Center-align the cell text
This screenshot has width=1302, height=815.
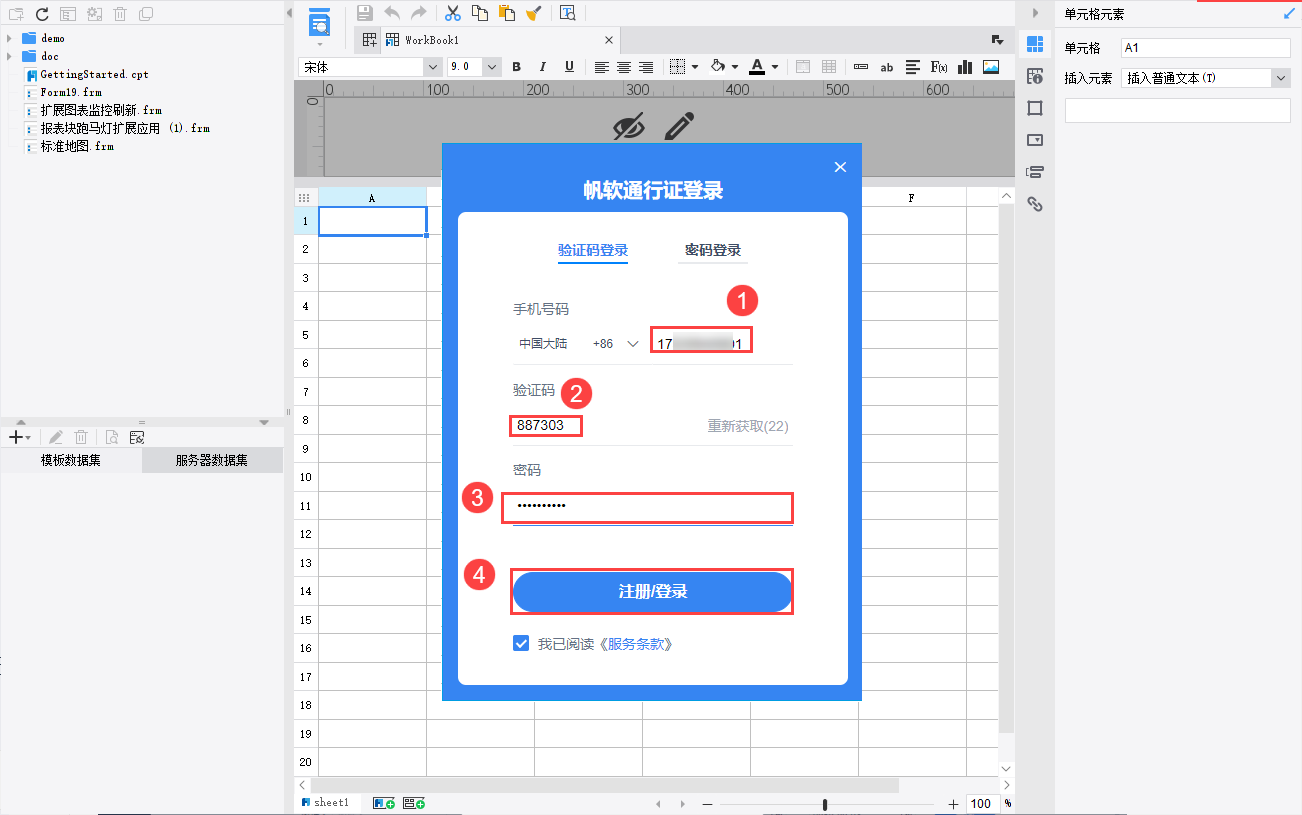tap(624, 67)
